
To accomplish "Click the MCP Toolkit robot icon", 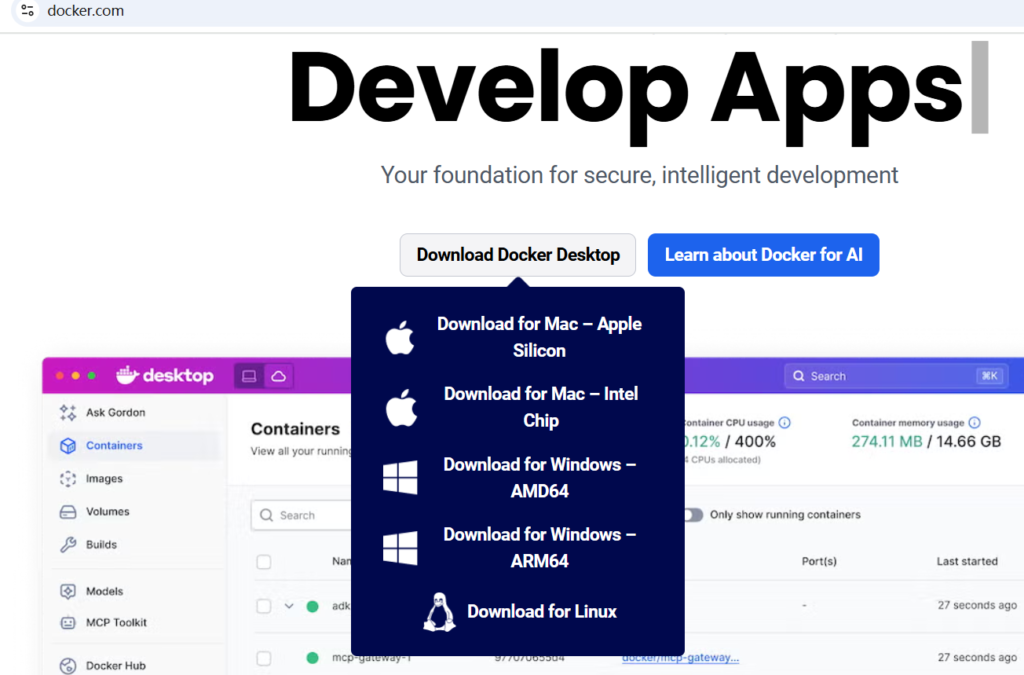I will coord(68,623).
